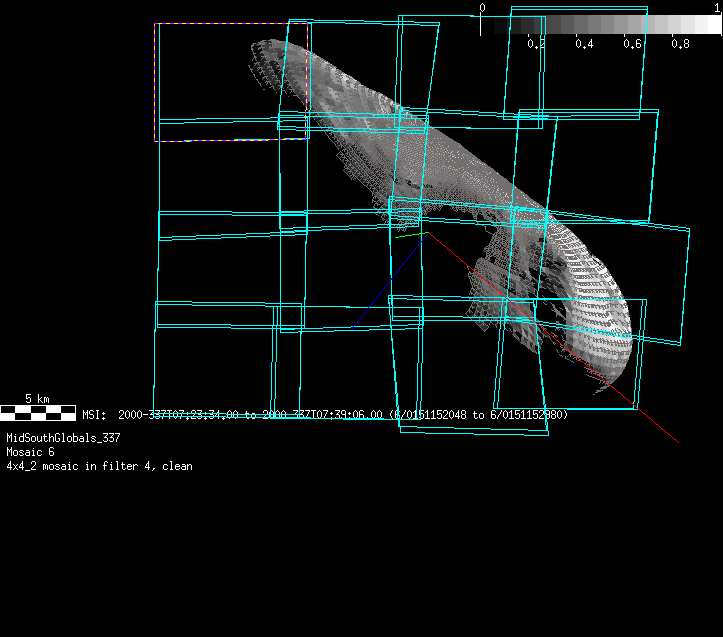Click the asteroid's upper-left tip

point(262,46)
